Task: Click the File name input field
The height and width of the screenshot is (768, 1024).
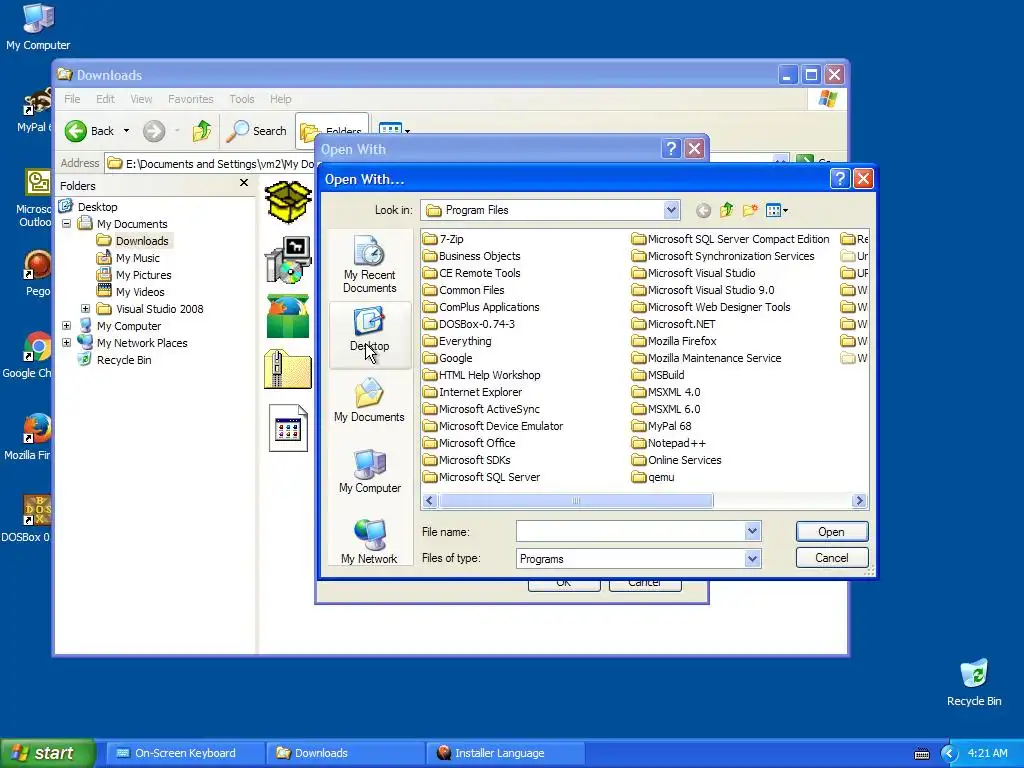Action: click(x=631, y=532)
